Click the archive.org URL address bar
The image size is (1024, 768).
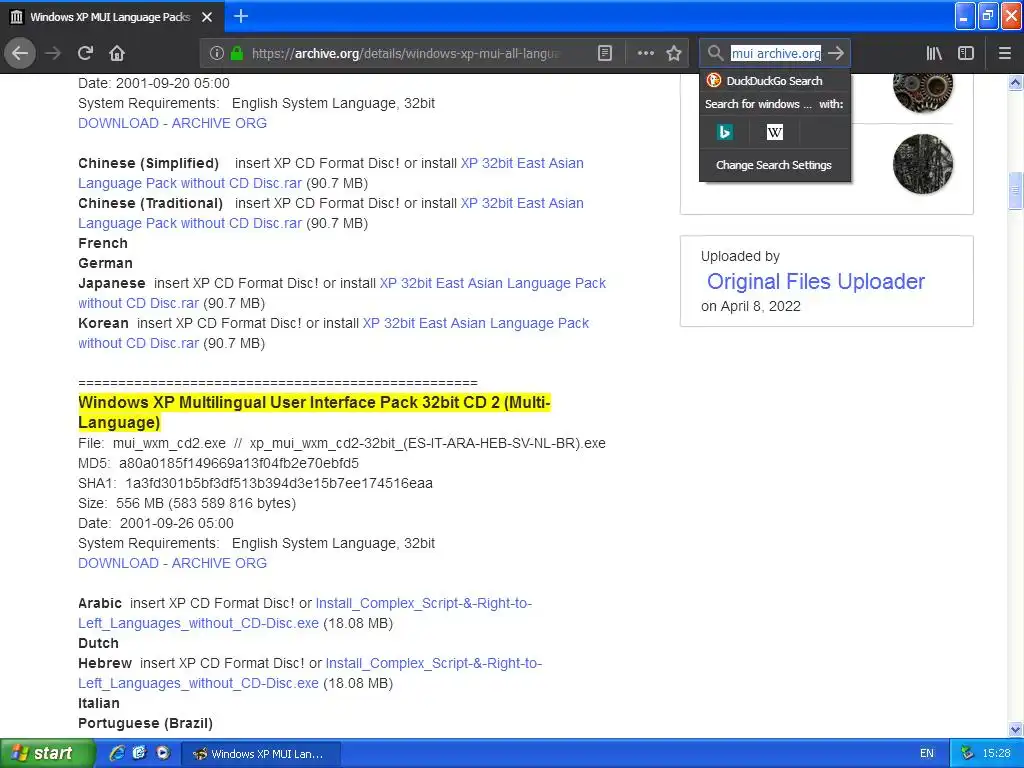(406, 54)
